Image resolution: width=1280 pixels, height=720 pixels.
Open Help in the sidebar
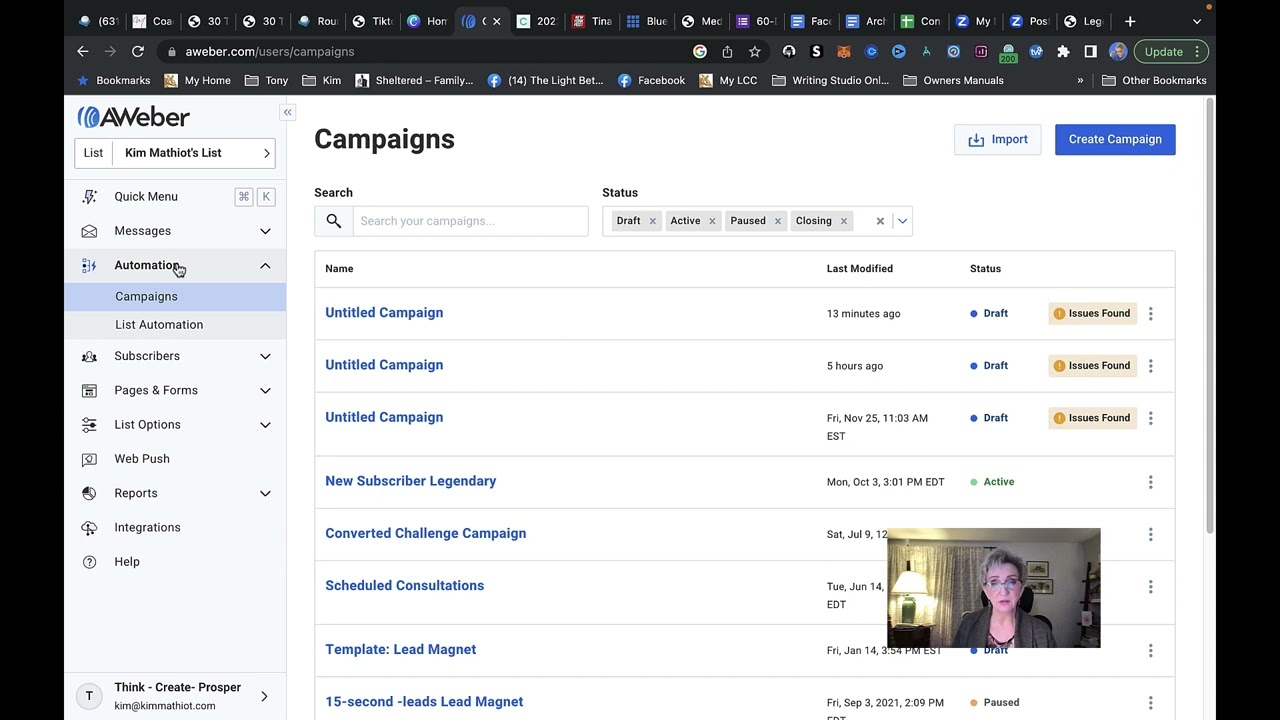click(127, 562)
